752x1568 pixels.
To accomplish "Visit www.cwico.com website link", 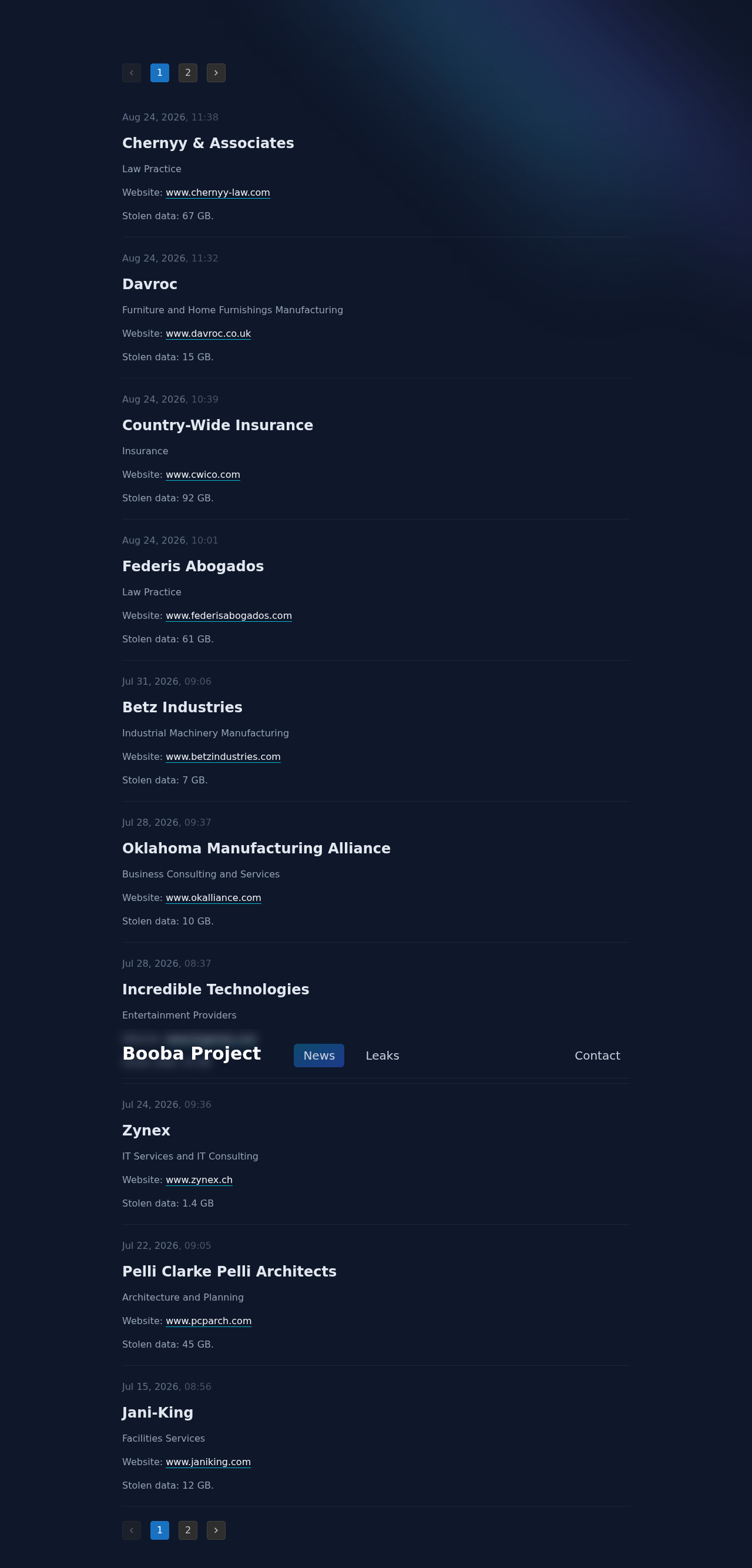I will 203,475.
